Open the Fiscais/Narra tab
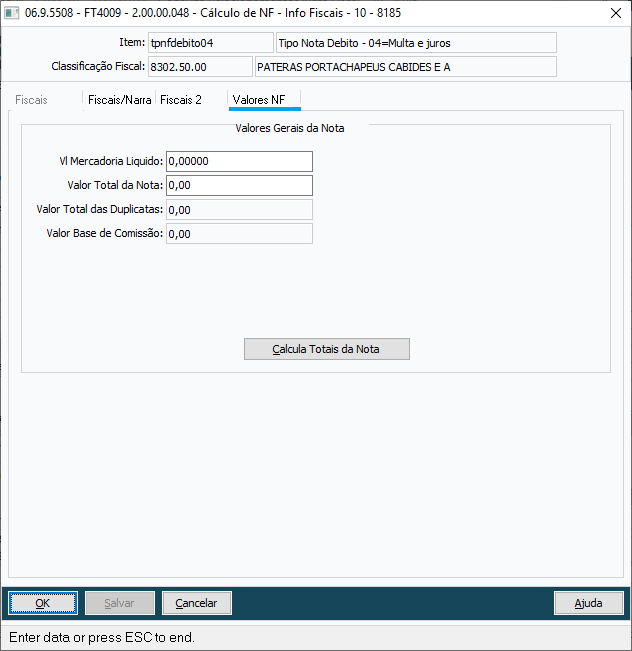This screenshot has height=651, width=632. (x=120, y=100)
